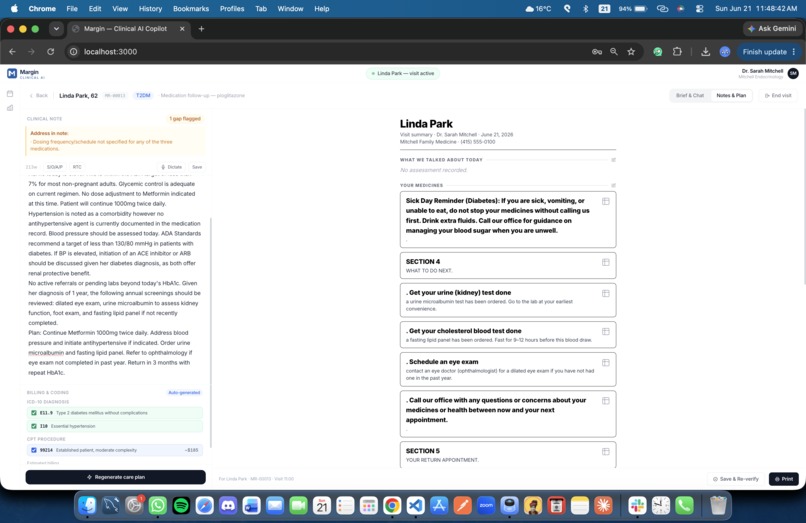Uncheck the I10 Essential hypertension diagnosis
This screenshot has height=523, width=806.
pyautogui.click(x=34, y=426)
